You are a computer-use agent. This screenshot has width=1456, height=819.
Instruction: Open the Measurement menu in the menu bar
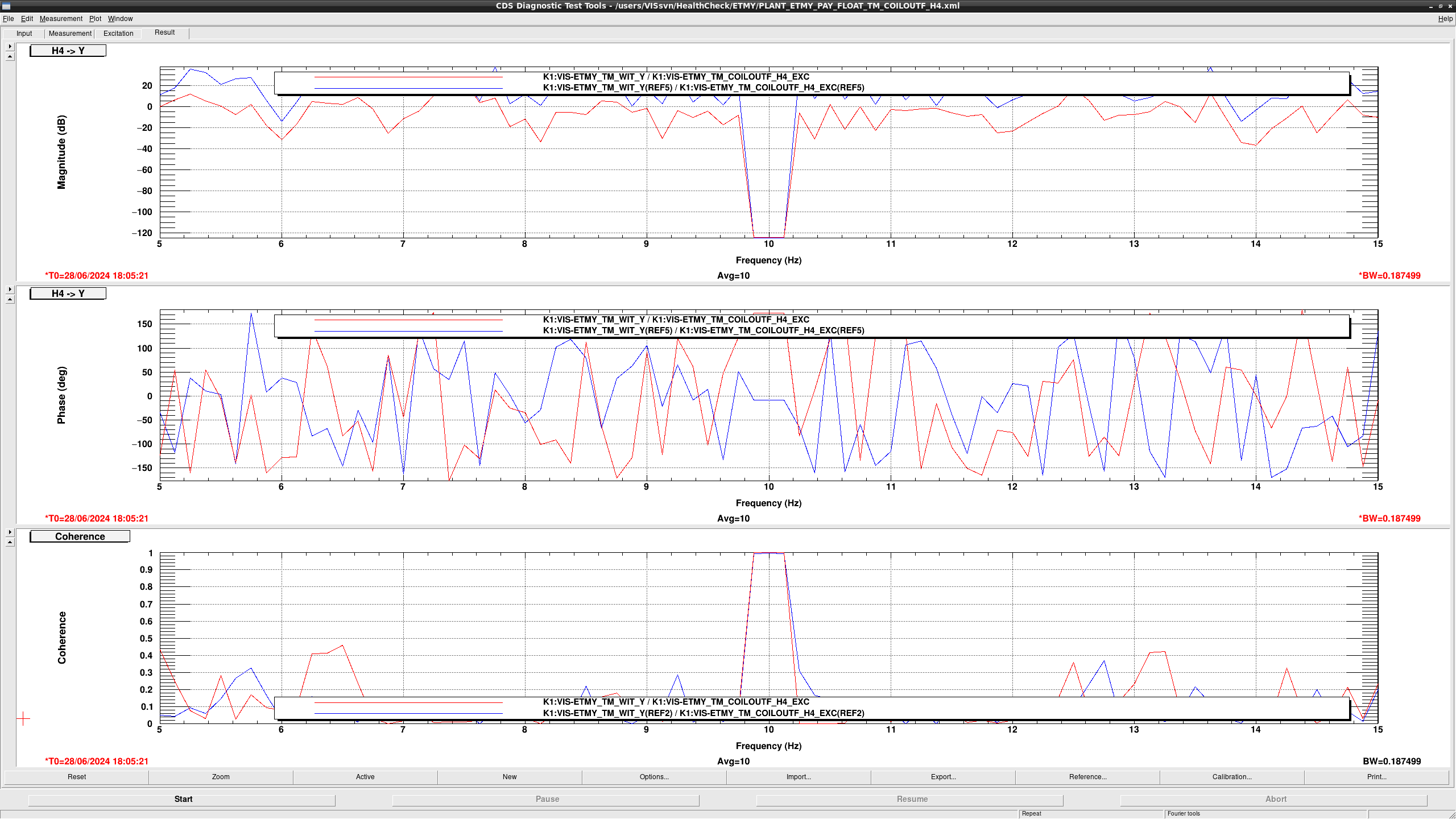(x=61, y=19)
